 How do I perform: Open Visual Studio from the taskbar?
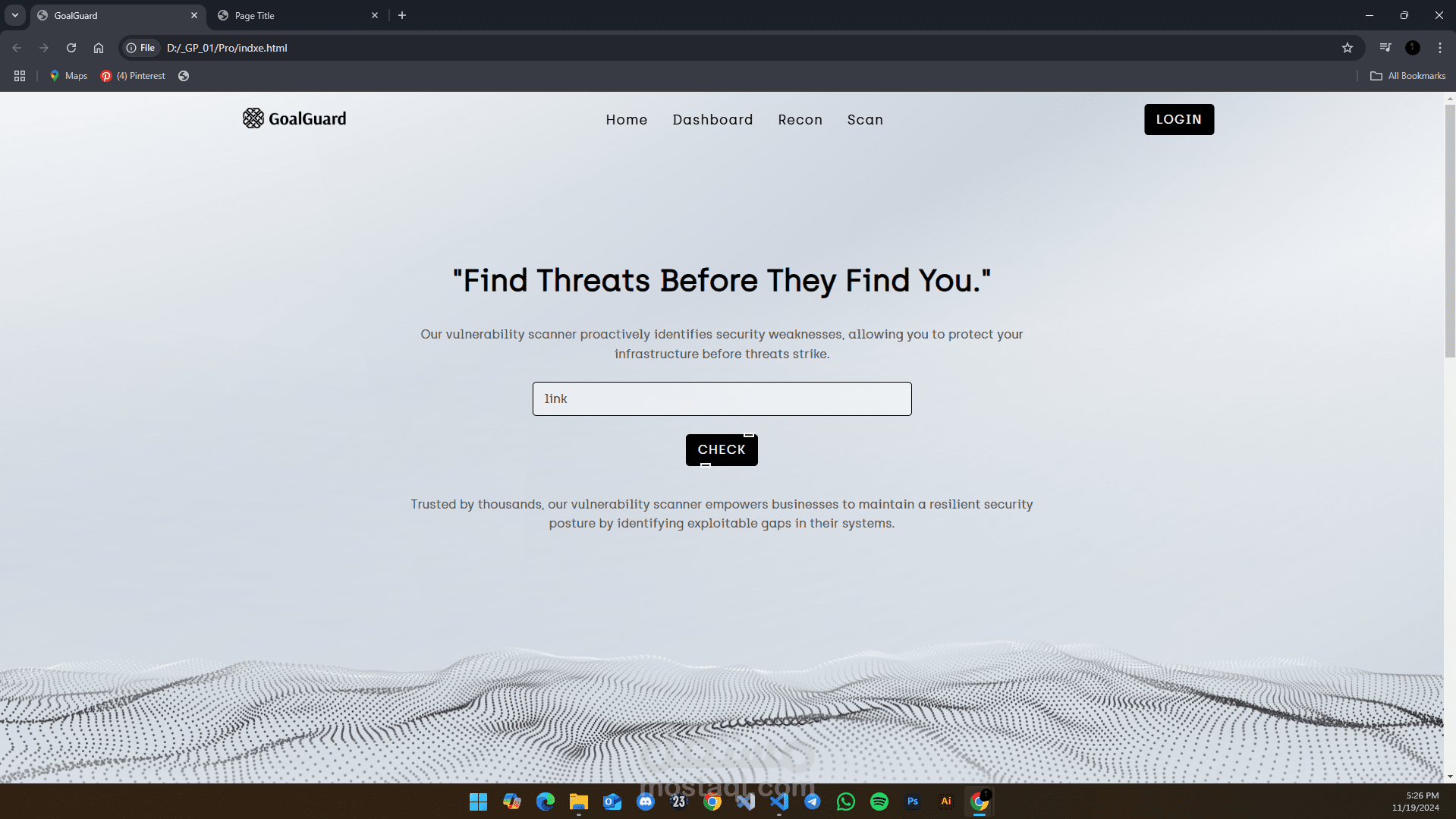click(x=746, y=802)
